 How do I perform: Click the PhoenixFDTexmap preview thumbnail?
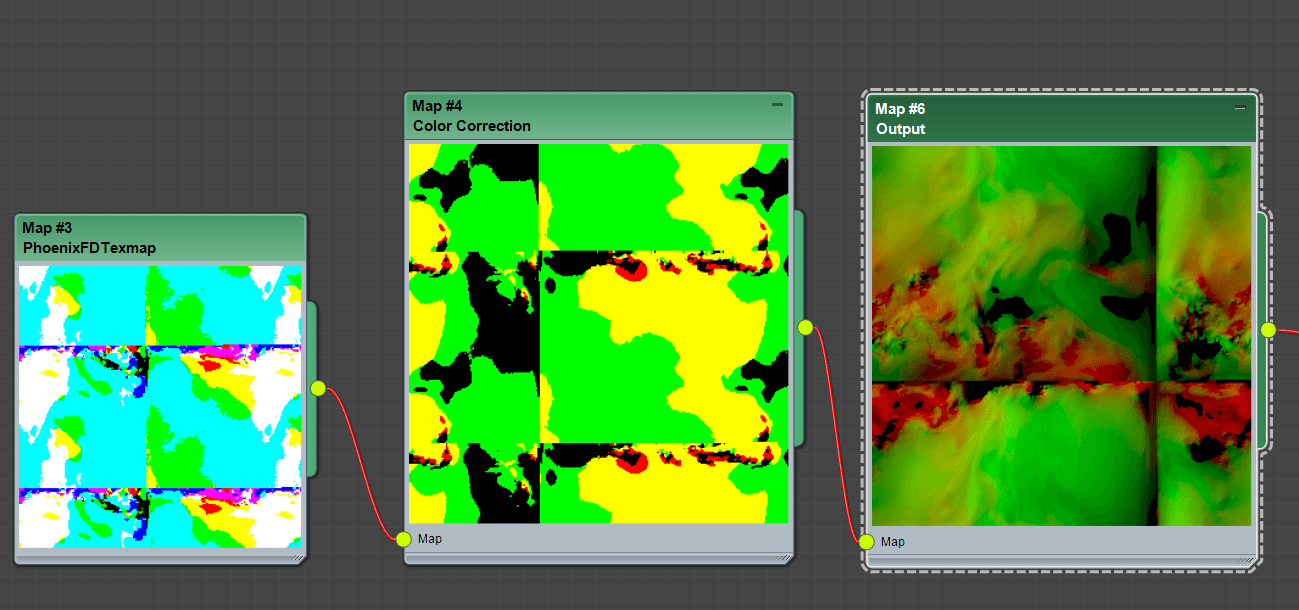point(160,406)
